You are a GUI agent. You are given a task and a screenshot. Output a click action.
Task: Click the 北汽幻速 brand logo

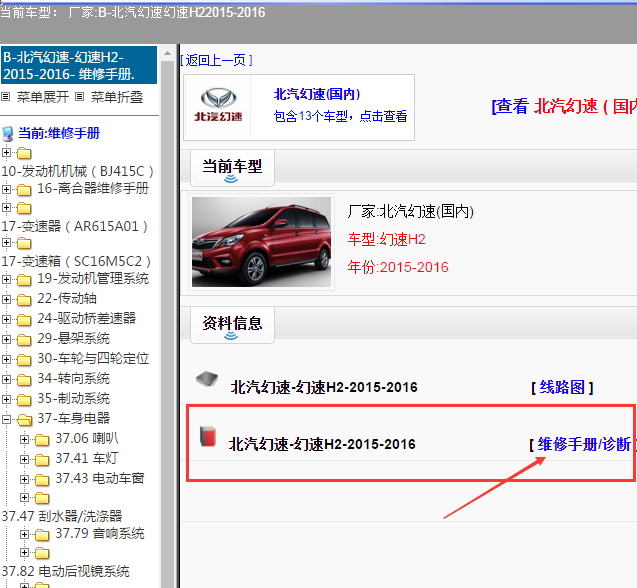point(218,105)
